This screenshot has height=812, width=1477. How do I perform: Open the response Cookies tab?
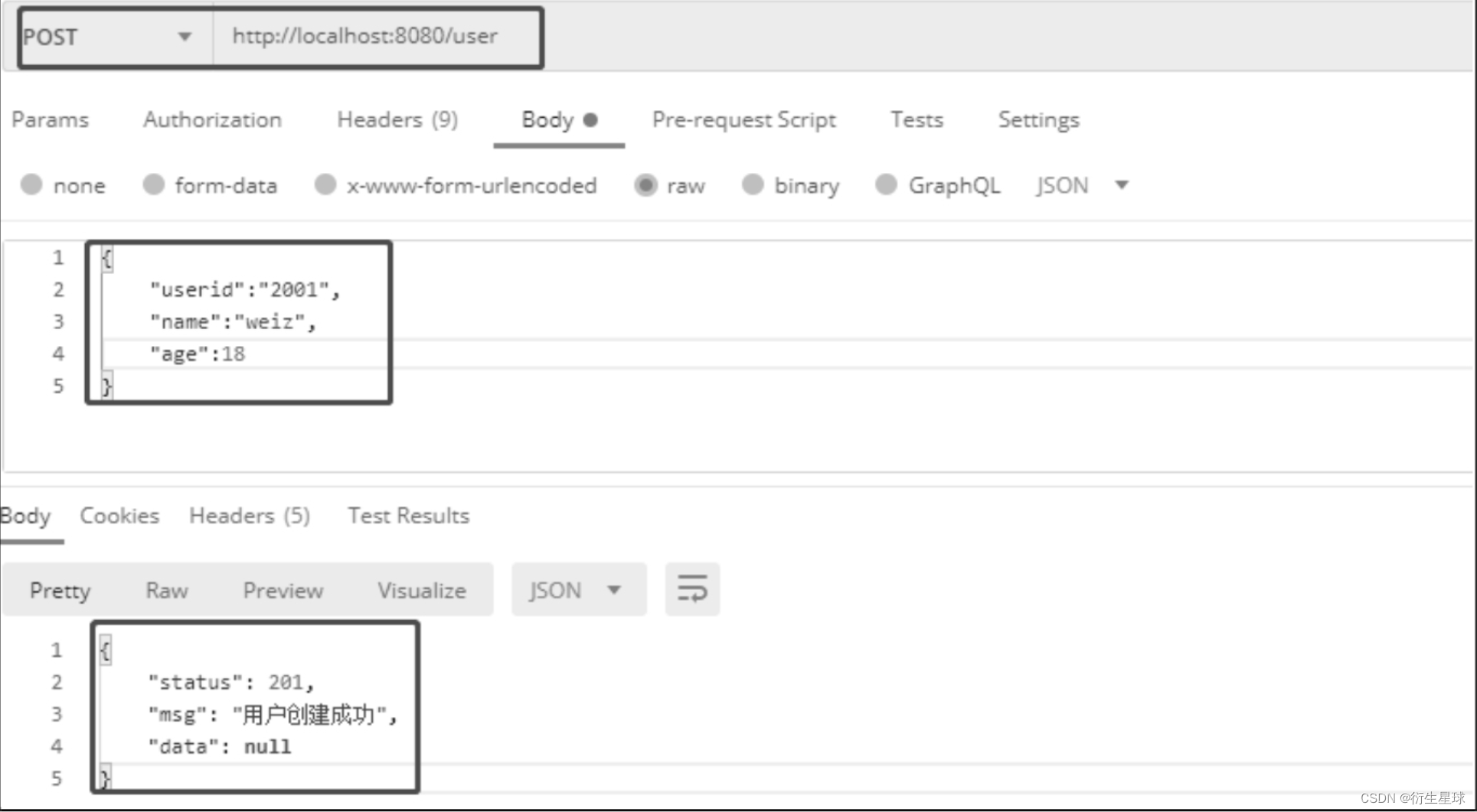[119, 516]
